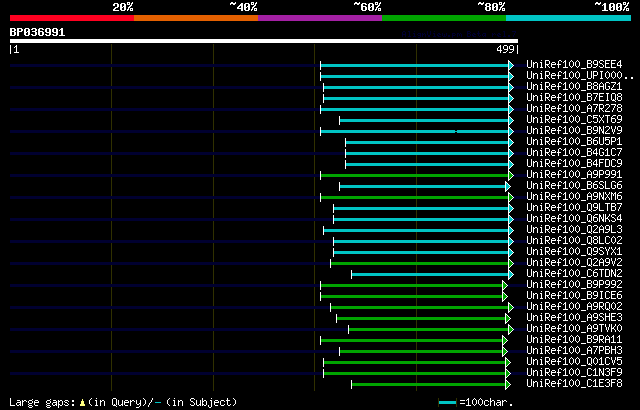640x410 pixels.
Task: Open the UniRef100_B7EIQ8 entry
Action: click(x=574, y=98)
